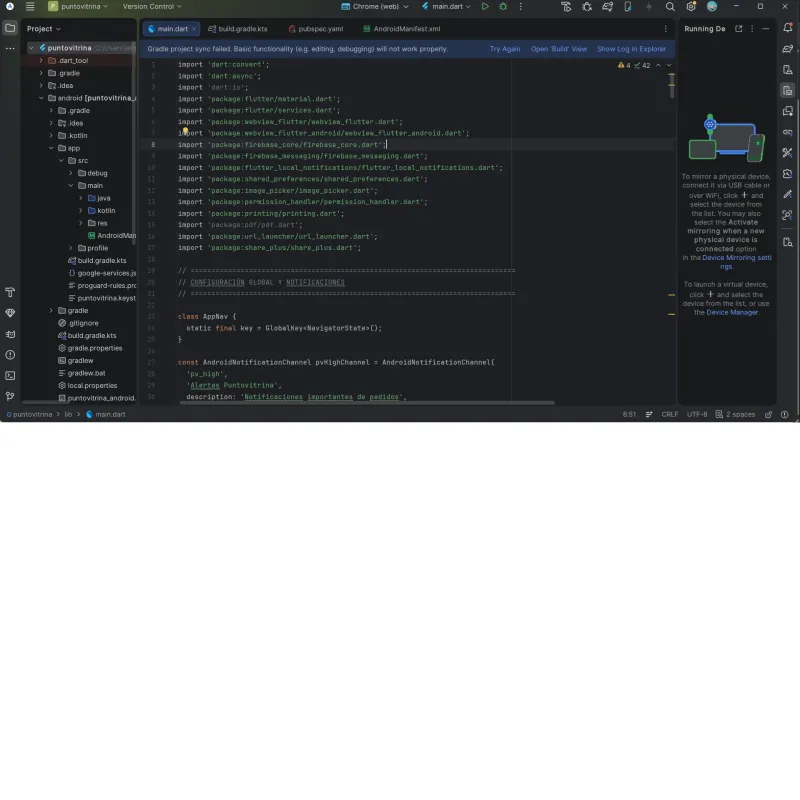800x800 pixels.
Task: Run main.dart with the green play icon
Action: (x=485, y=7)
